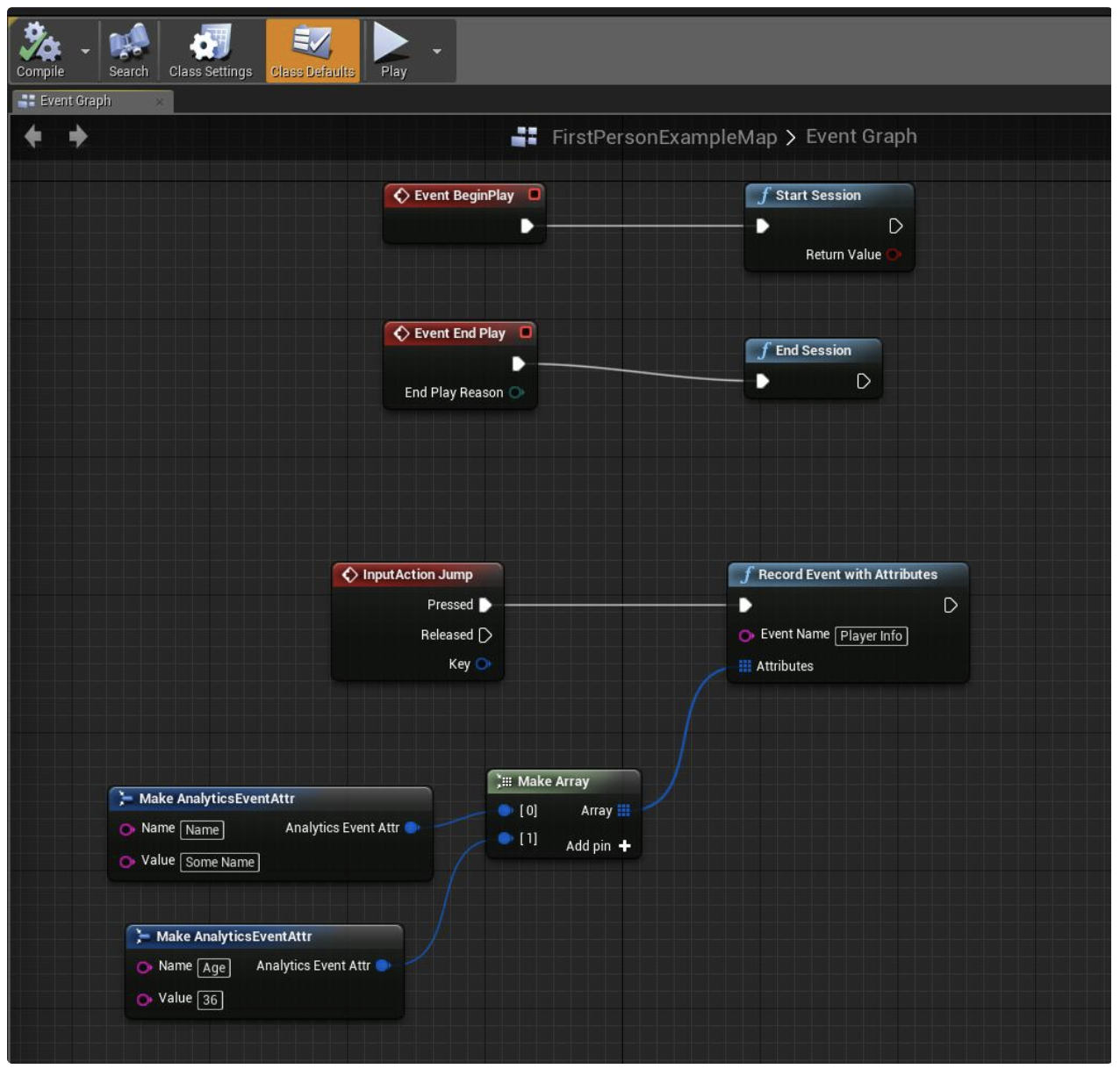Image resolution: width=1120 pixels, height=1076 pixels.
Task: Click the red delegate pin on Event BeginPlay
Action: pos(534,195)
